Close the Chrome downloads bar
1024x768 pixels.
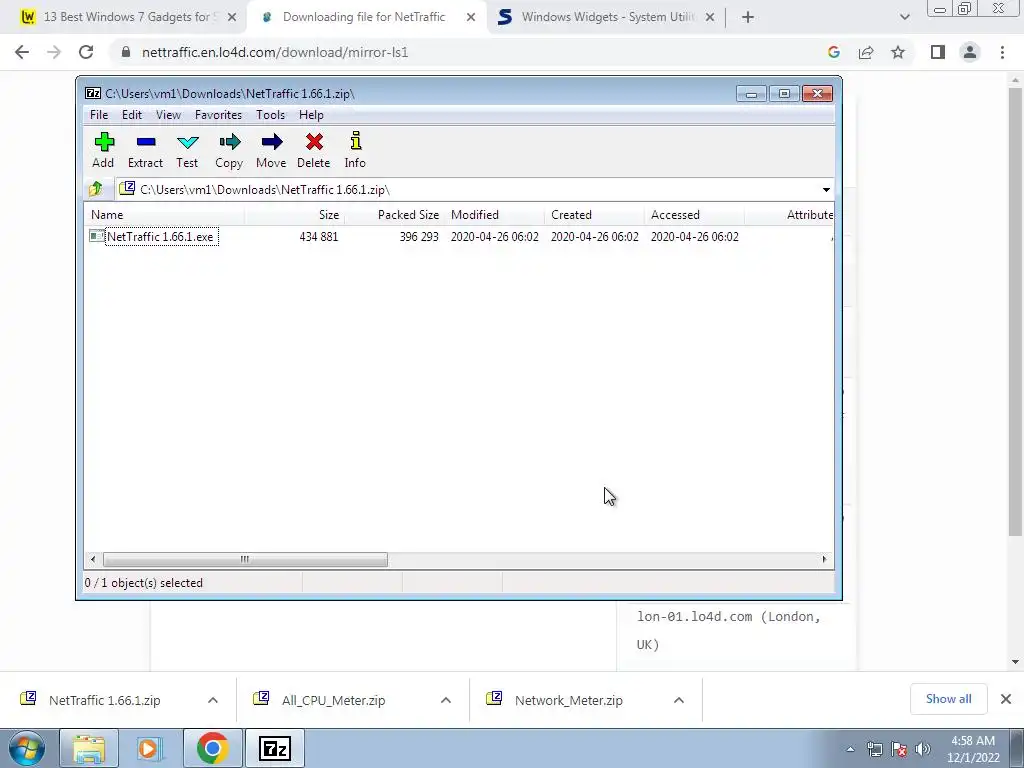point(1006,699)
